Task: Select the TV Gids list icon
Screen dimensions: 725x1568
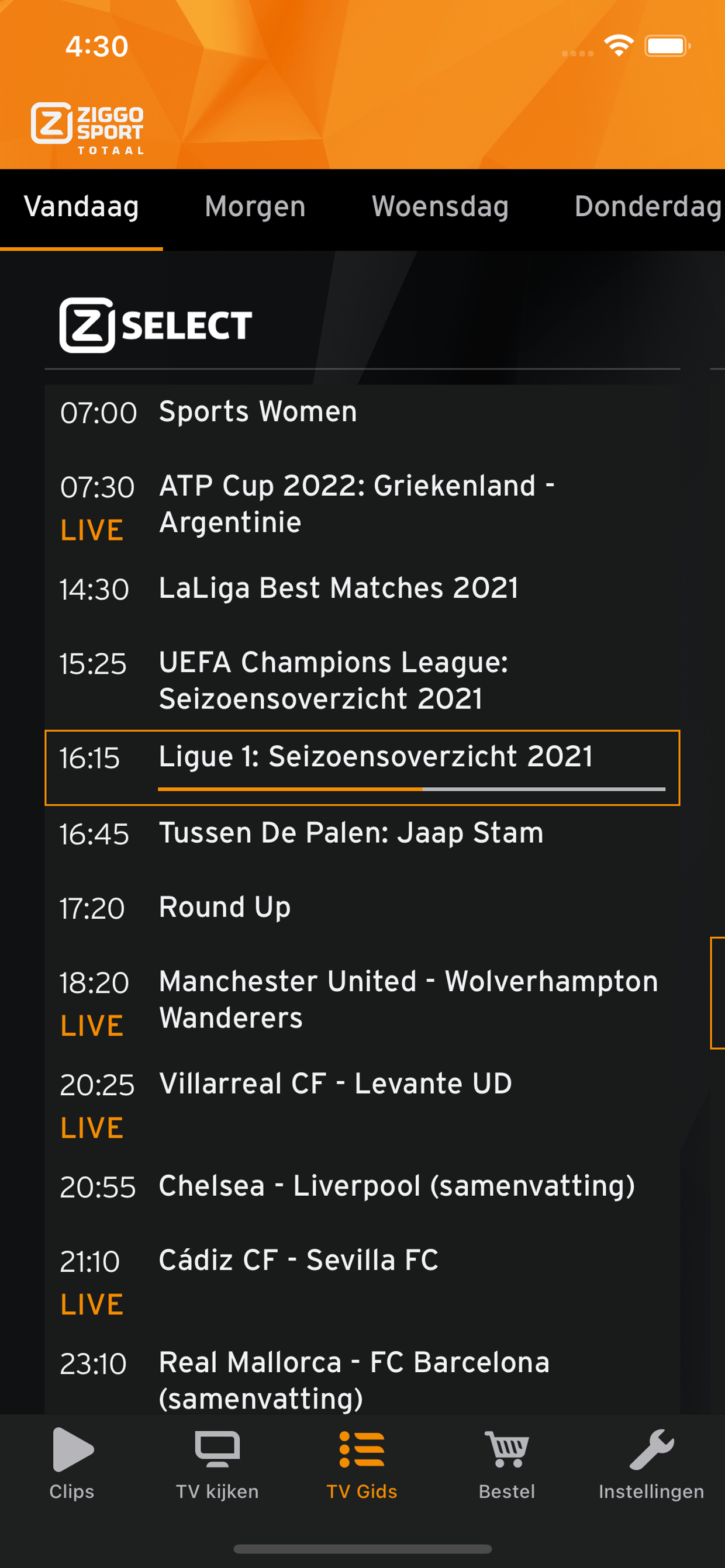Action: coord(362,1449)
